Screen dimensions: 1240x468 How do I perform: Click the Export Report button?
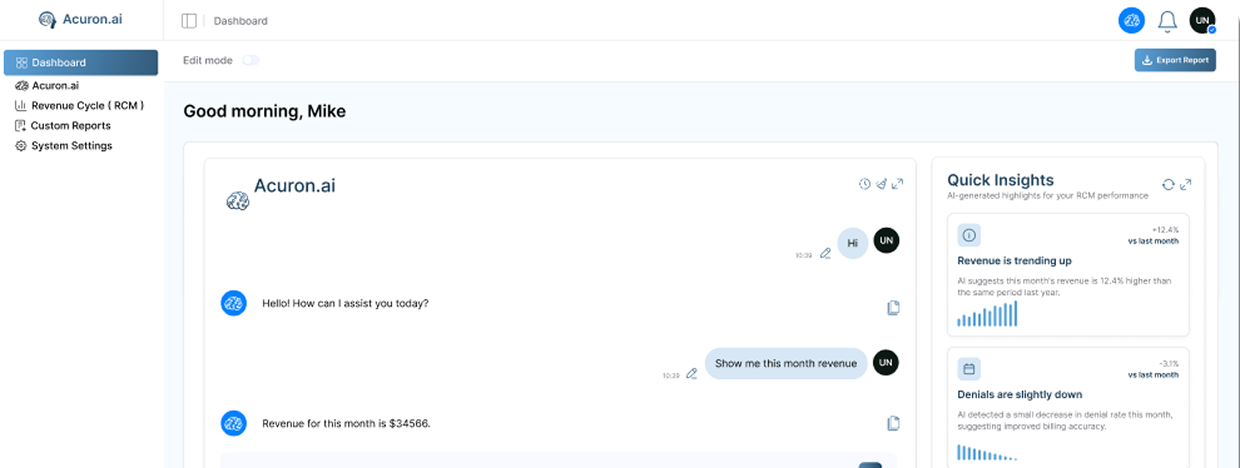click(1175, 60)
